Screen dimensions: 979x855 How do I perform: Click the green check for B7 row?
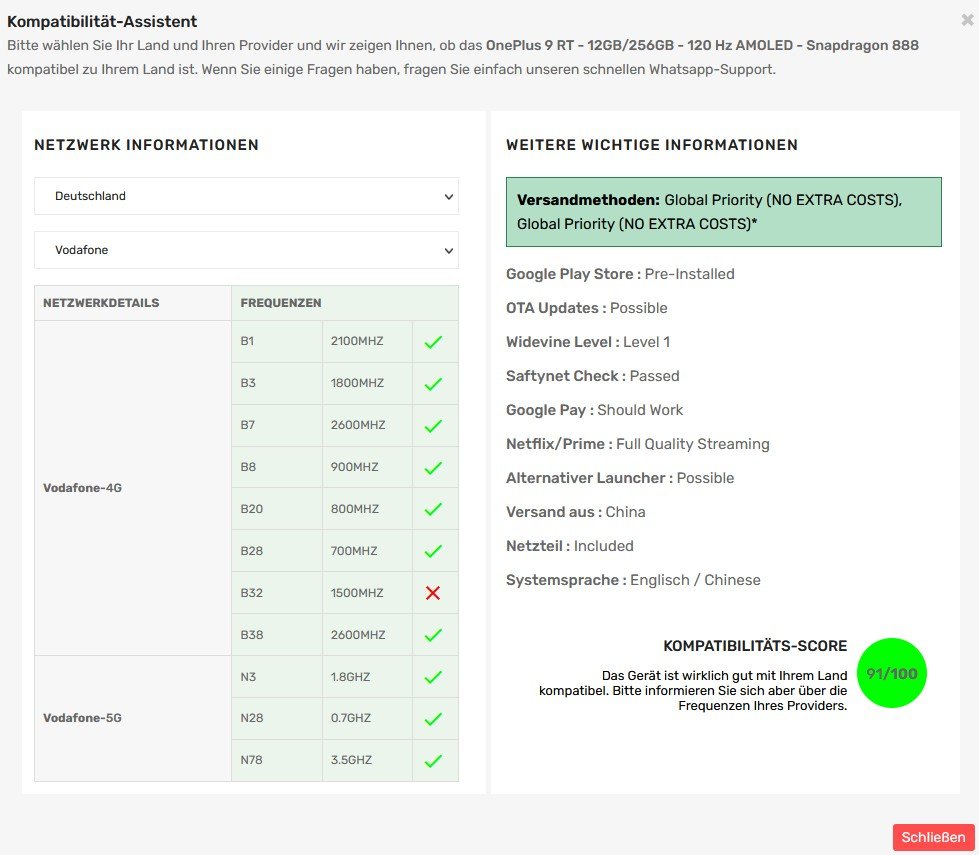pos(433,425)
